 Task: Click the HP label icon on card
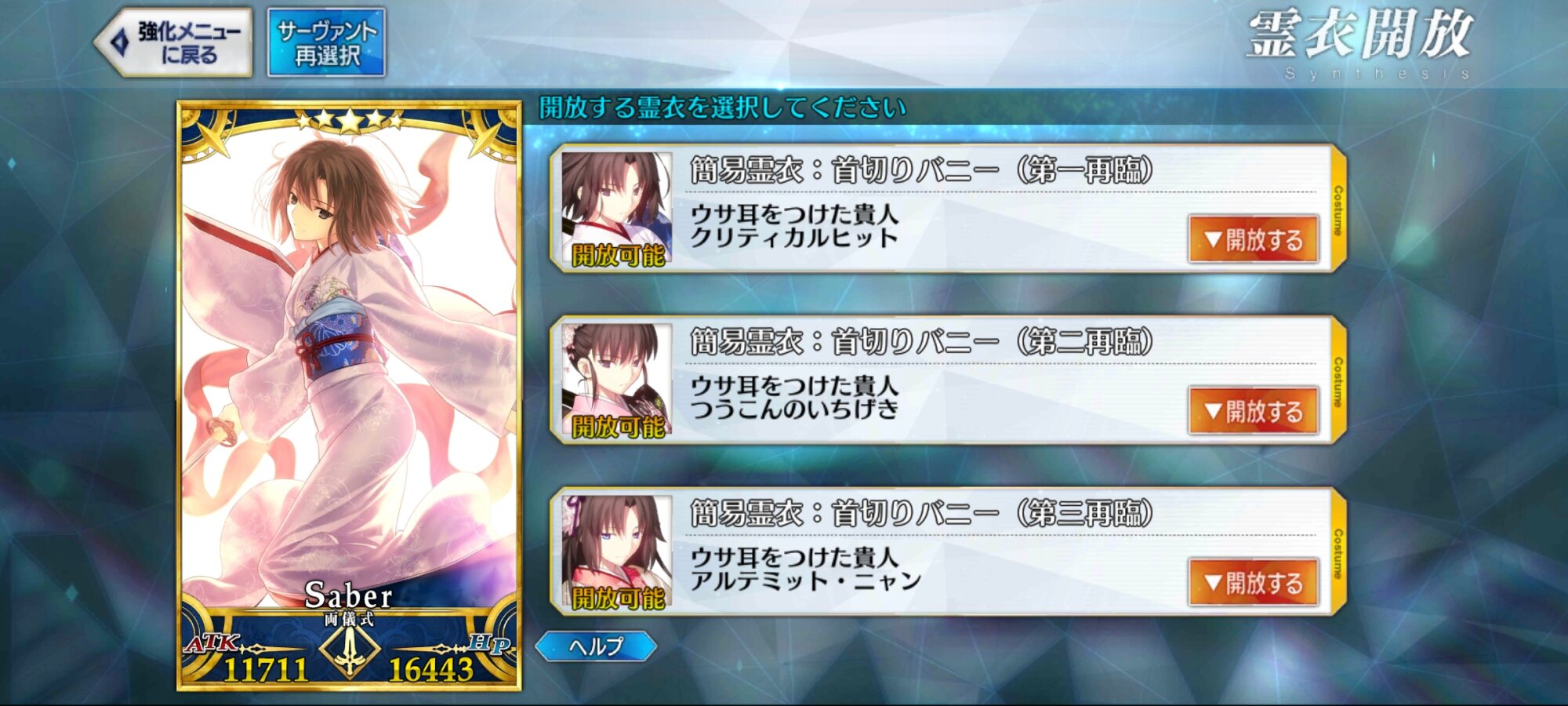click(489, 644)
